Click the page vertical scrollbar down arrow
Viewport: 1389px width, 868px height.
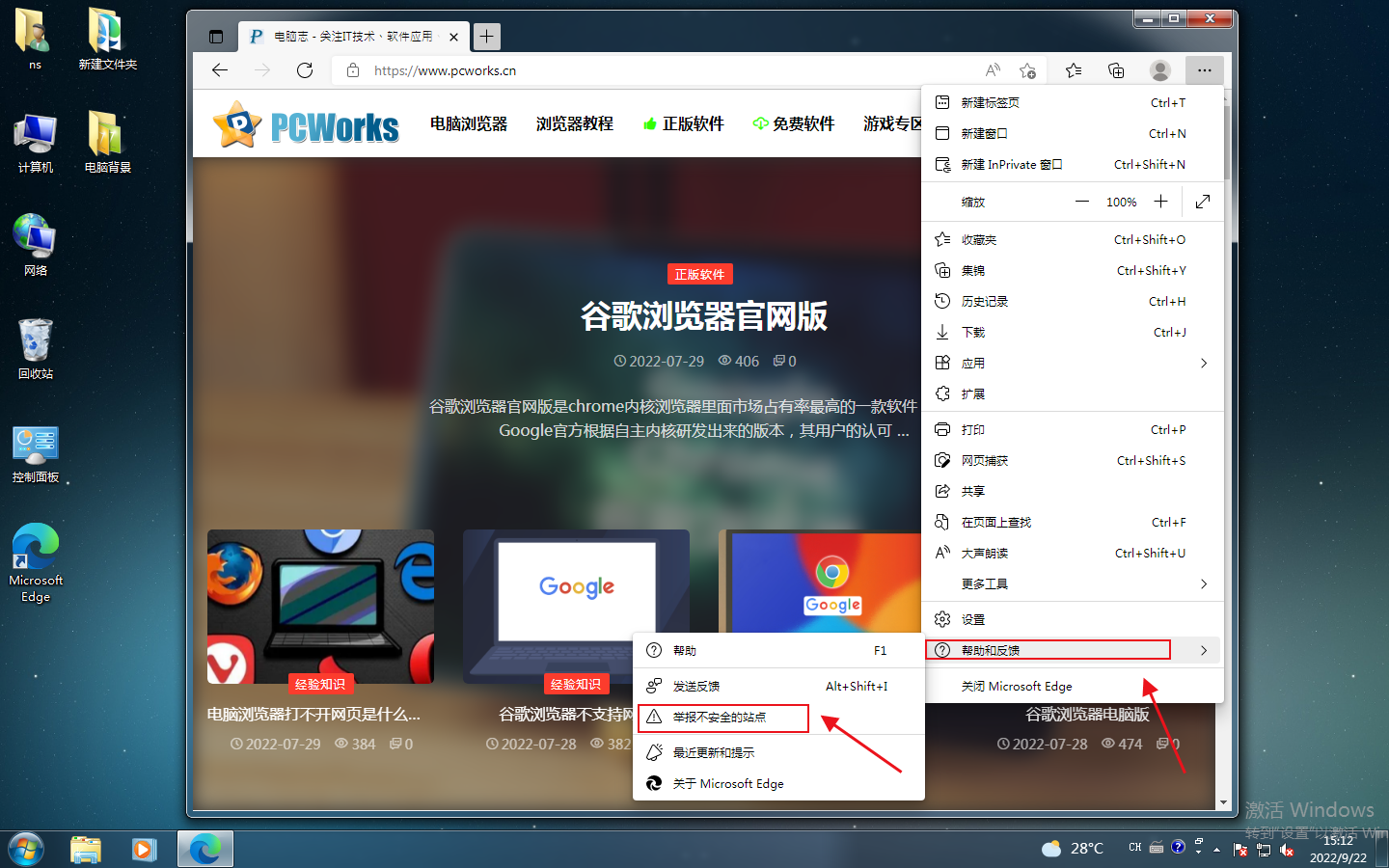click(x=1224, y=802)
